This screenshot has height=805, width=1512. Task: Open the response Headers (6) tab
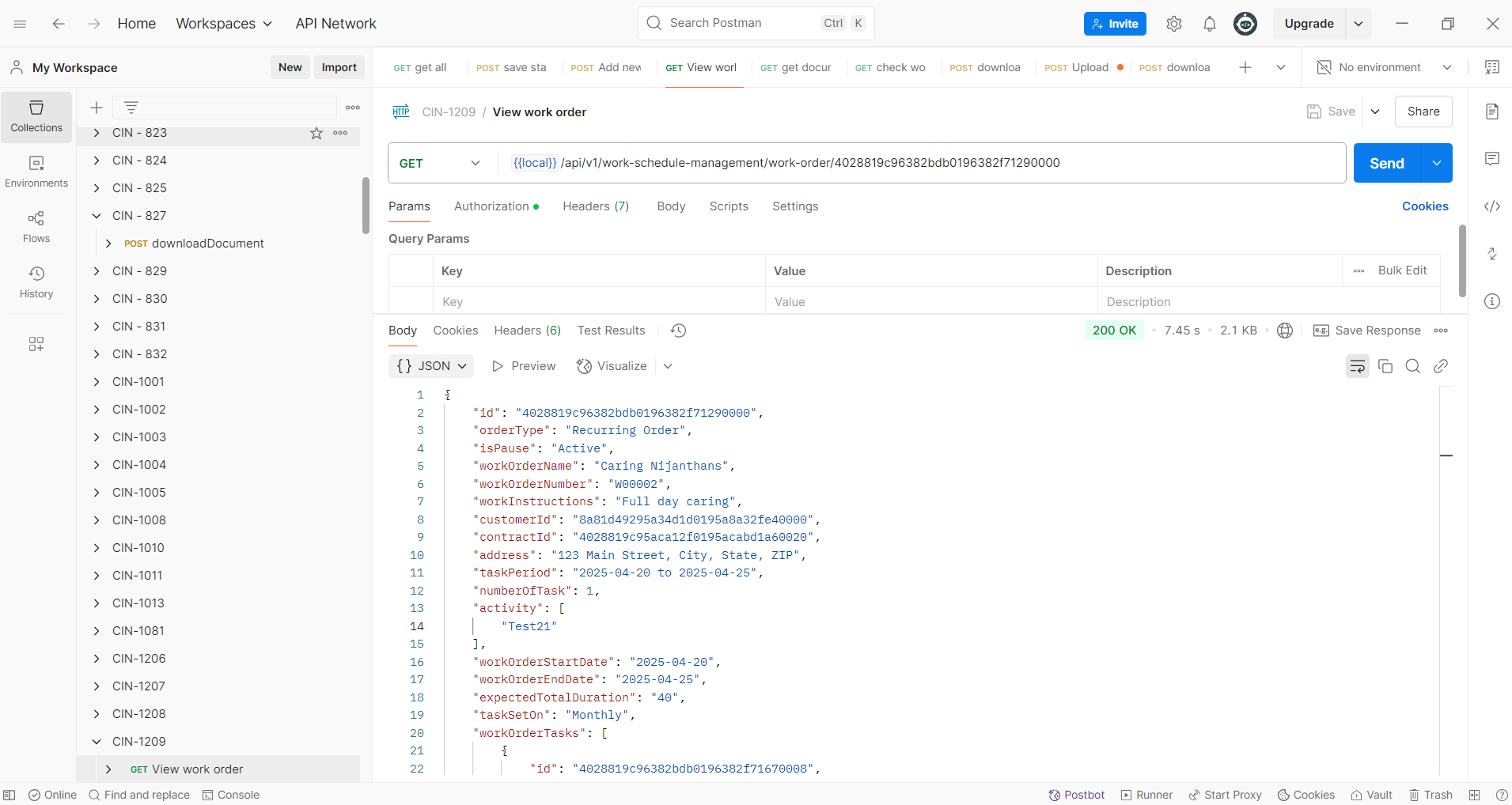pyautogui.click(x=527, y=331)
